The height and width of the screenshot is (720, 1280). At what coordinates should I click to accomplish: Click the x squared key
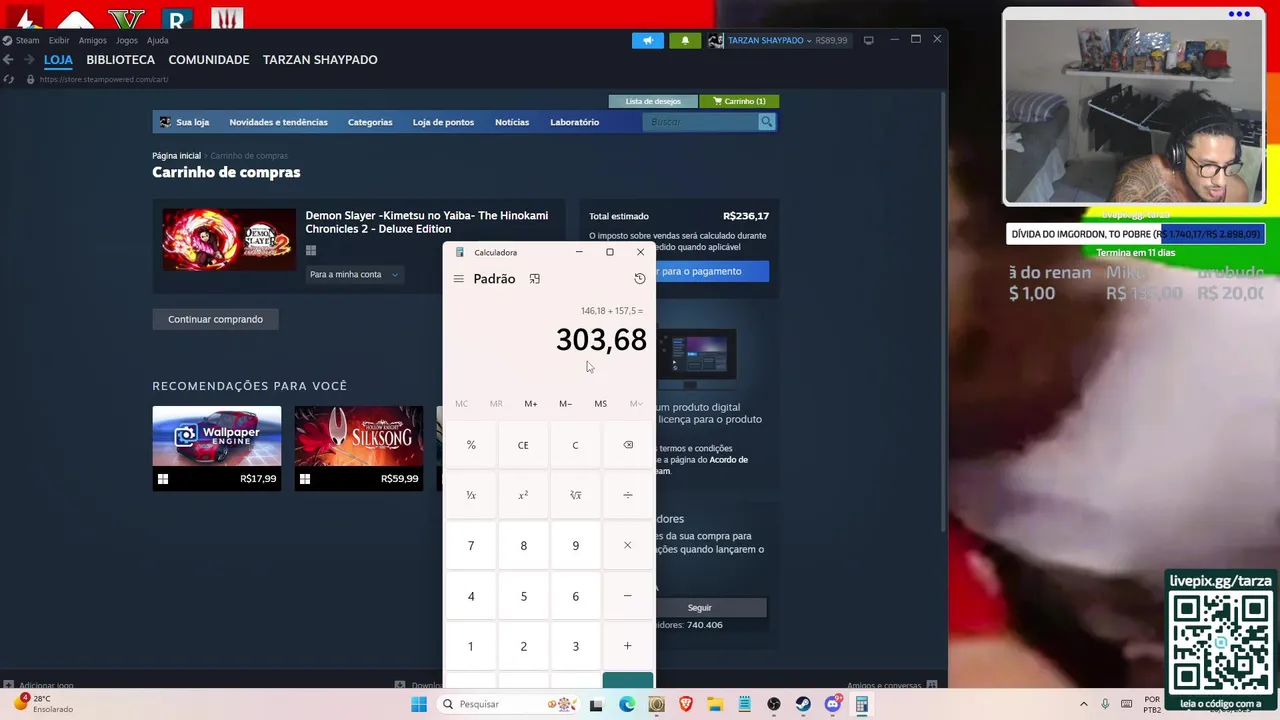tap(523, 495)
